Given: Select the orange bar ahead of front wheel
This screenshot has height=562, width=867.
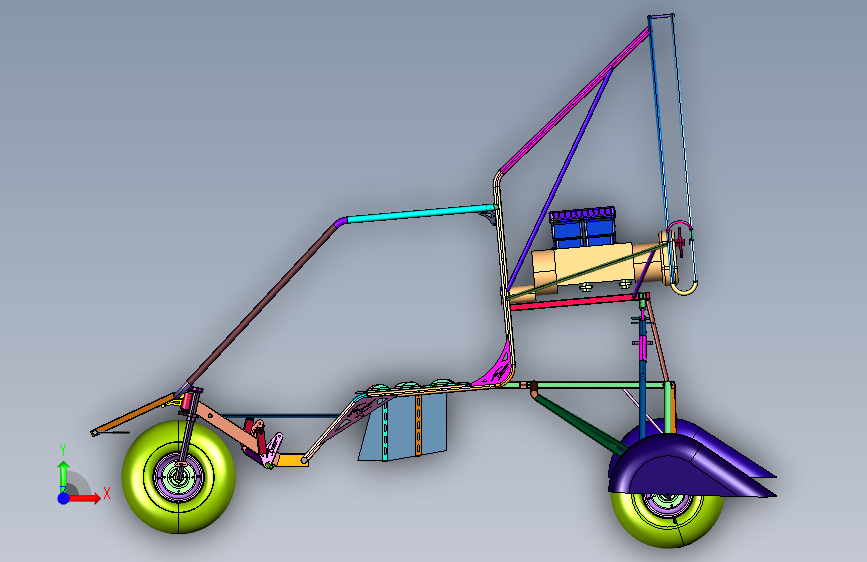Looking at the screenshot, I should tap(134, 414).
